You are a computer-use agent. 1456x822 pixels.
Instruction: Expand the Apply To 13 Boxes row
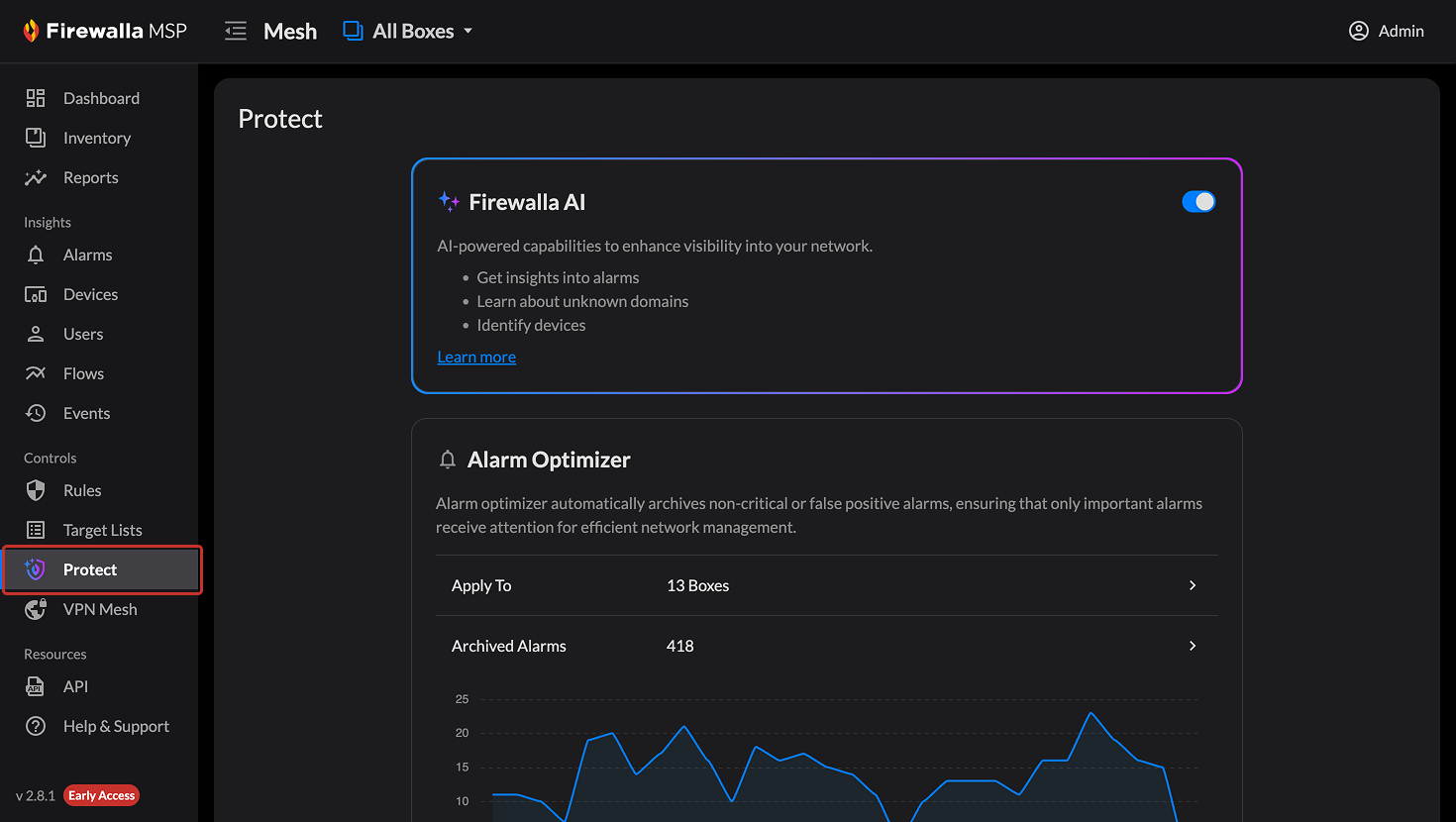coord(1192,585)
